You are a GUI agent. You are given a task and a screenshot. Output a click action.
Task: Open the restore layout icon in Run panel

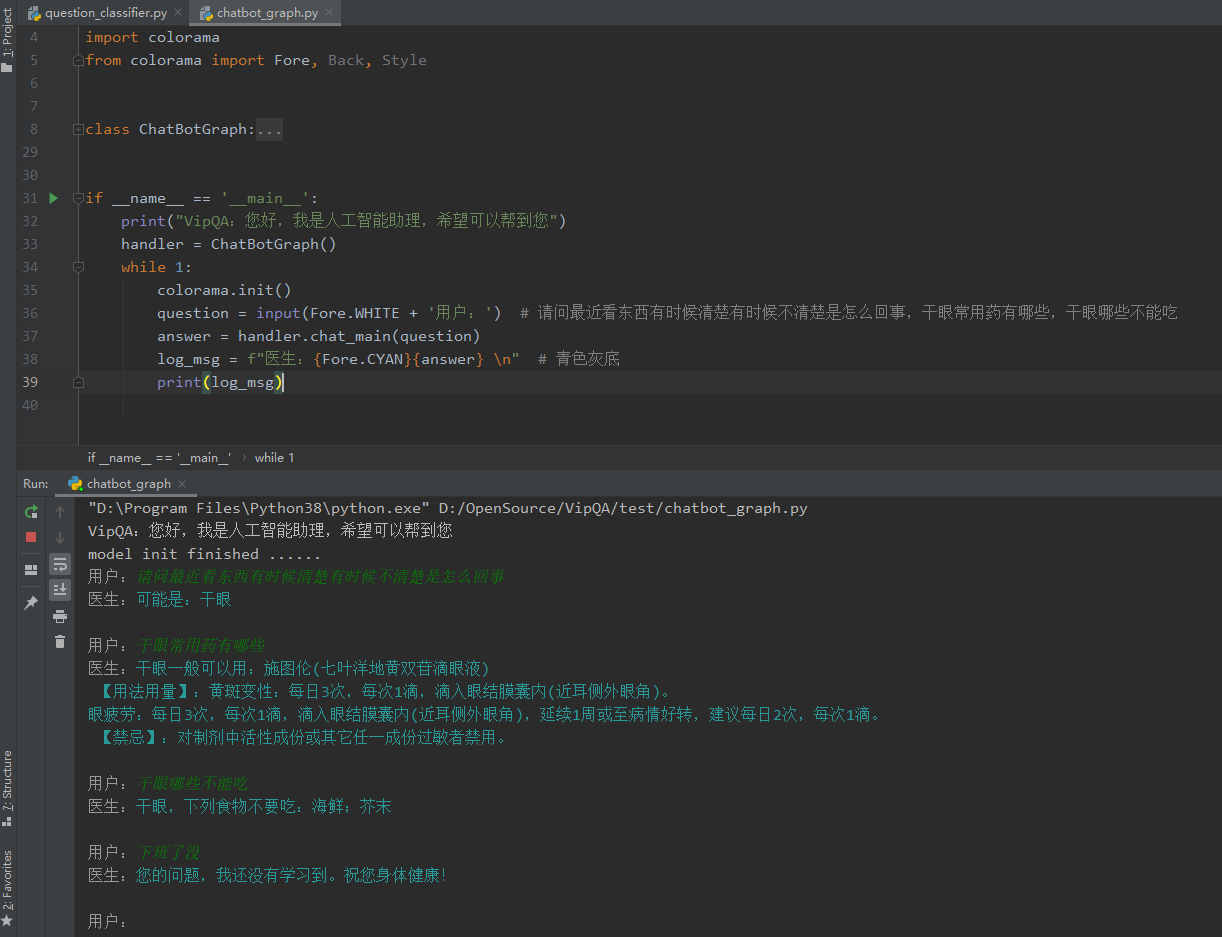pyautogui.click(x=31, y=569)
